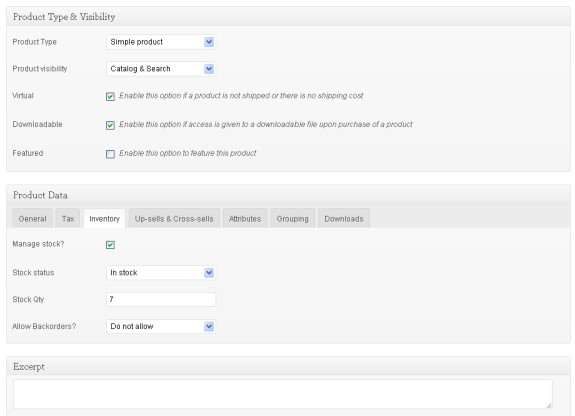Switch to the Downloads tab
Screen dimensions: 575x416
pyautogui.click(x=344, y=219)
